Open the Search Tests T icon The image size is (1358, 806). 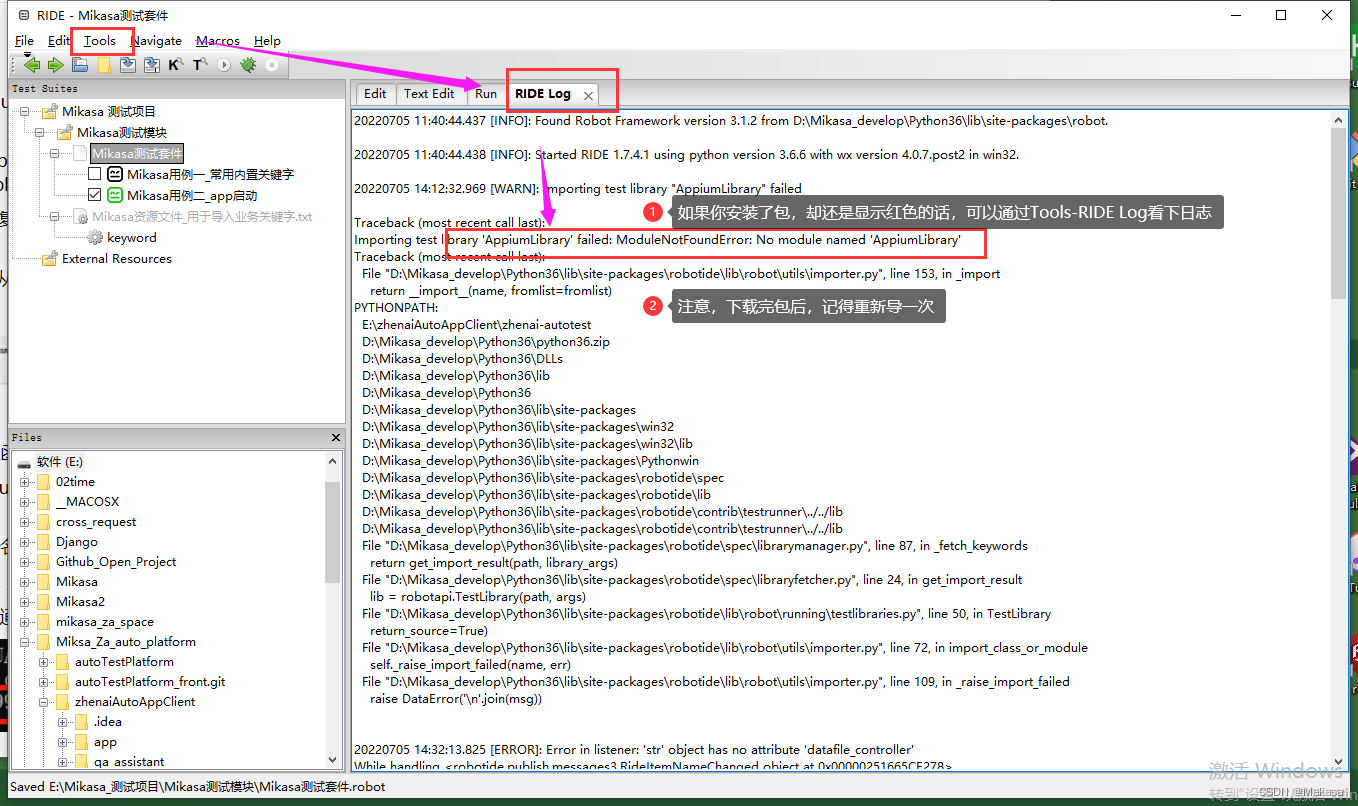point(200,65)
